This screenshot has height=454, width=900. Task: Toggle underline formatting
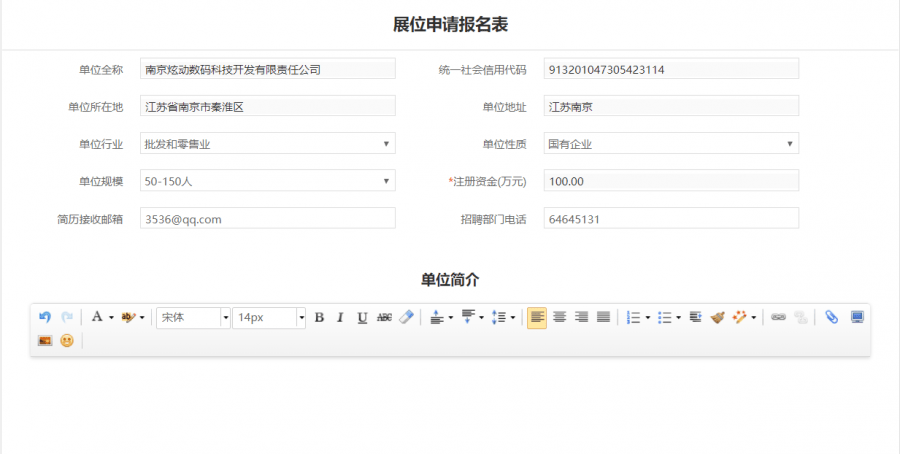[362, 317]
